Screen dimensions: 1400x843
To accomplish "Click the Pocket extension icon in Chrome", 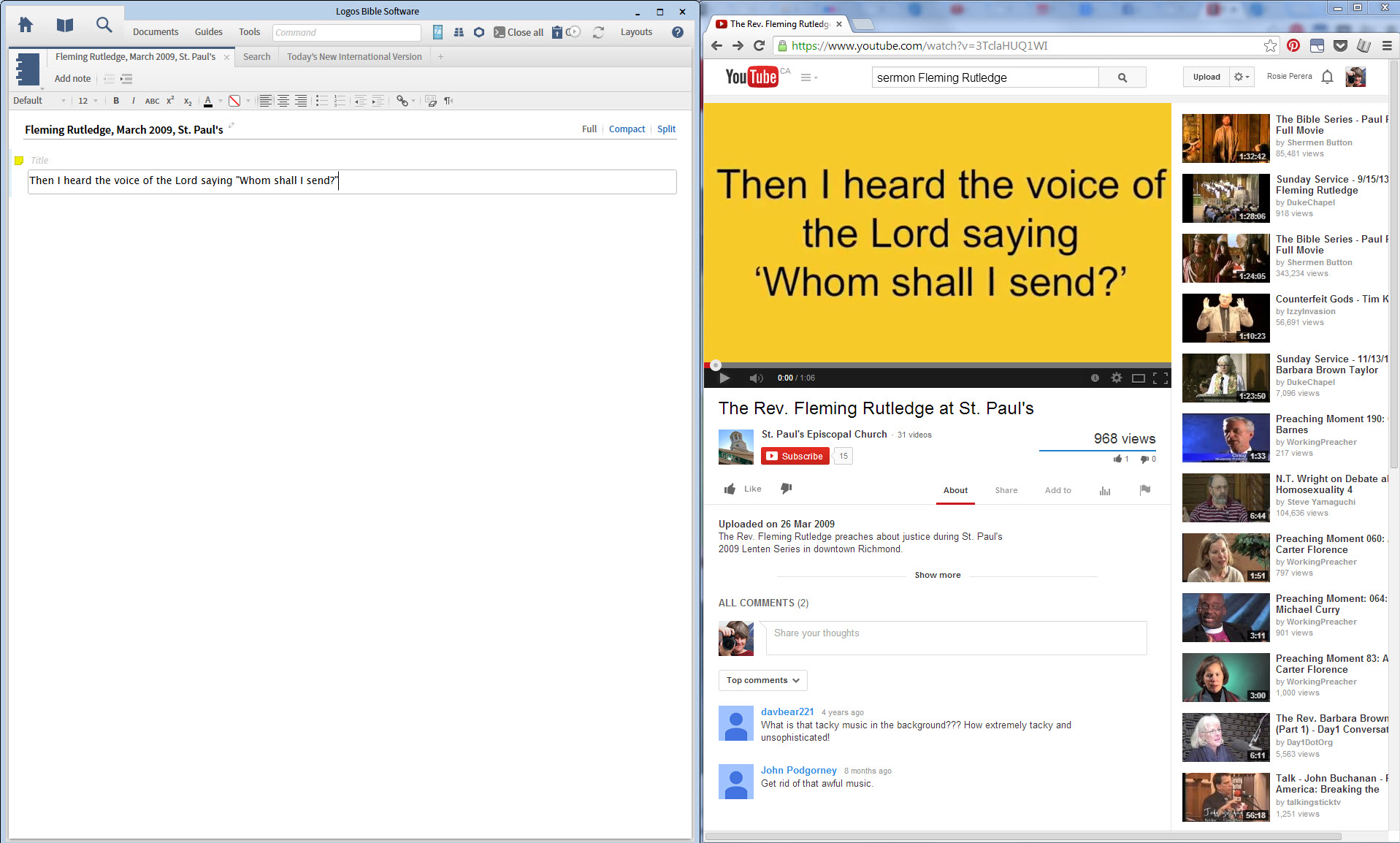I will [x=1340, y=46].
